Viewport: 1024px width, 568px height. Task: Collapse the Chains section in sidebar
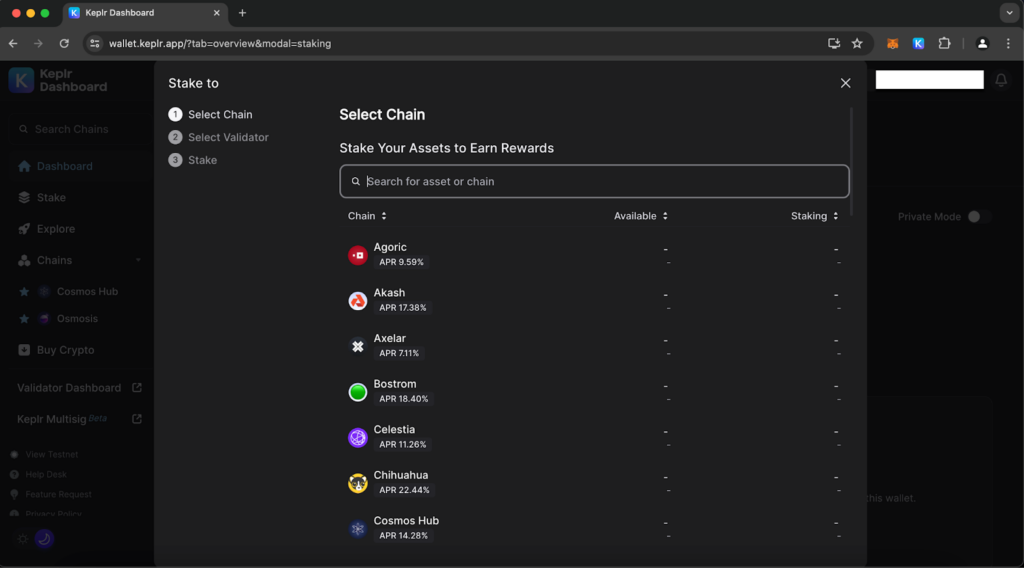click(x=138, y=260)
